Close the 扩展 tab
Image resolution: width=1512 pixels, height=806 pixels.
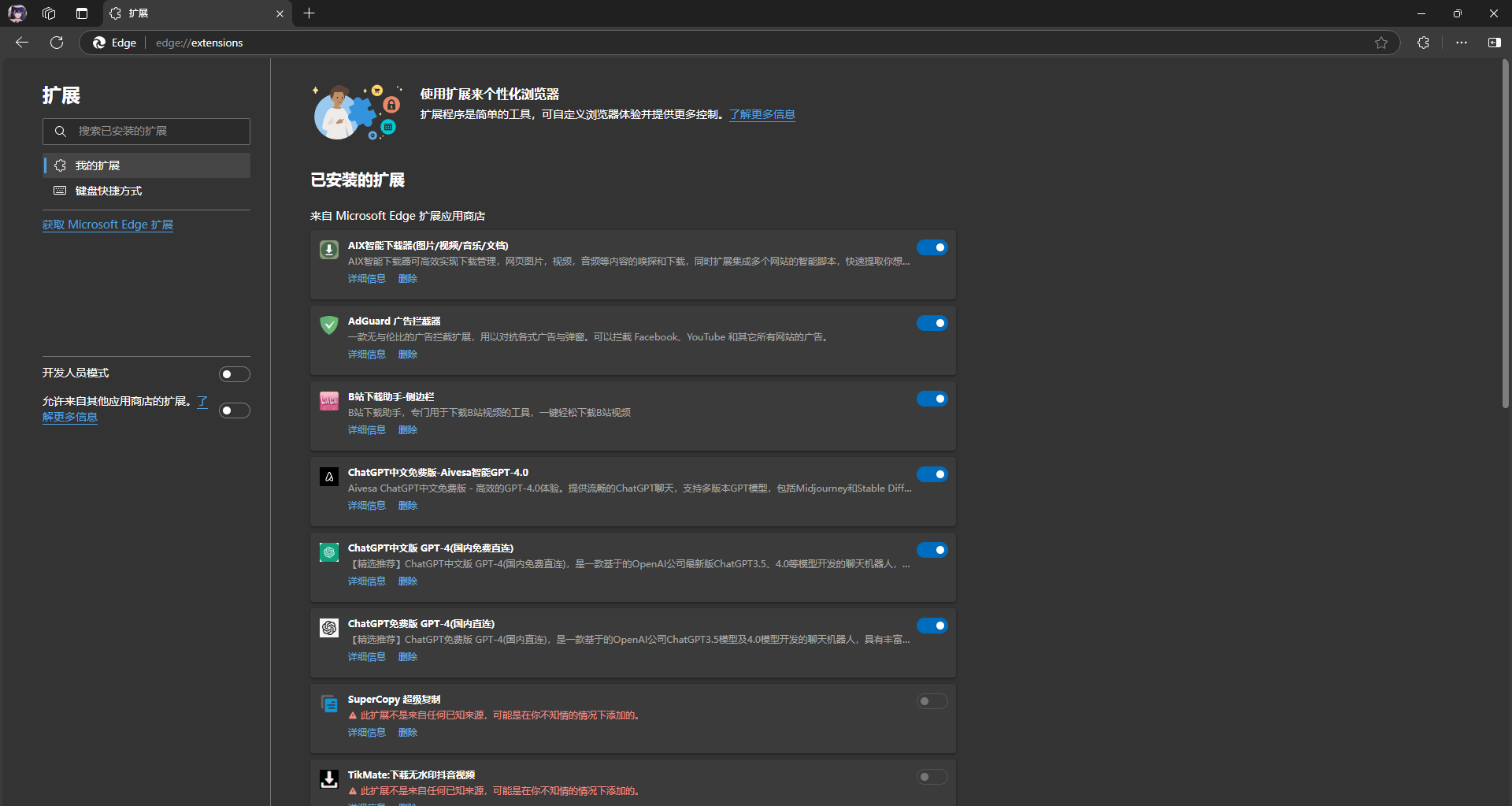coord(280,13)
